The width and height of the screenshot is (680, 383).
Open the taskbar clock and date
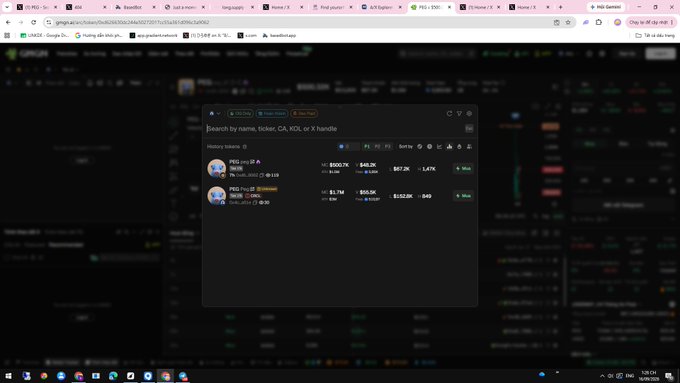[649, 376]
